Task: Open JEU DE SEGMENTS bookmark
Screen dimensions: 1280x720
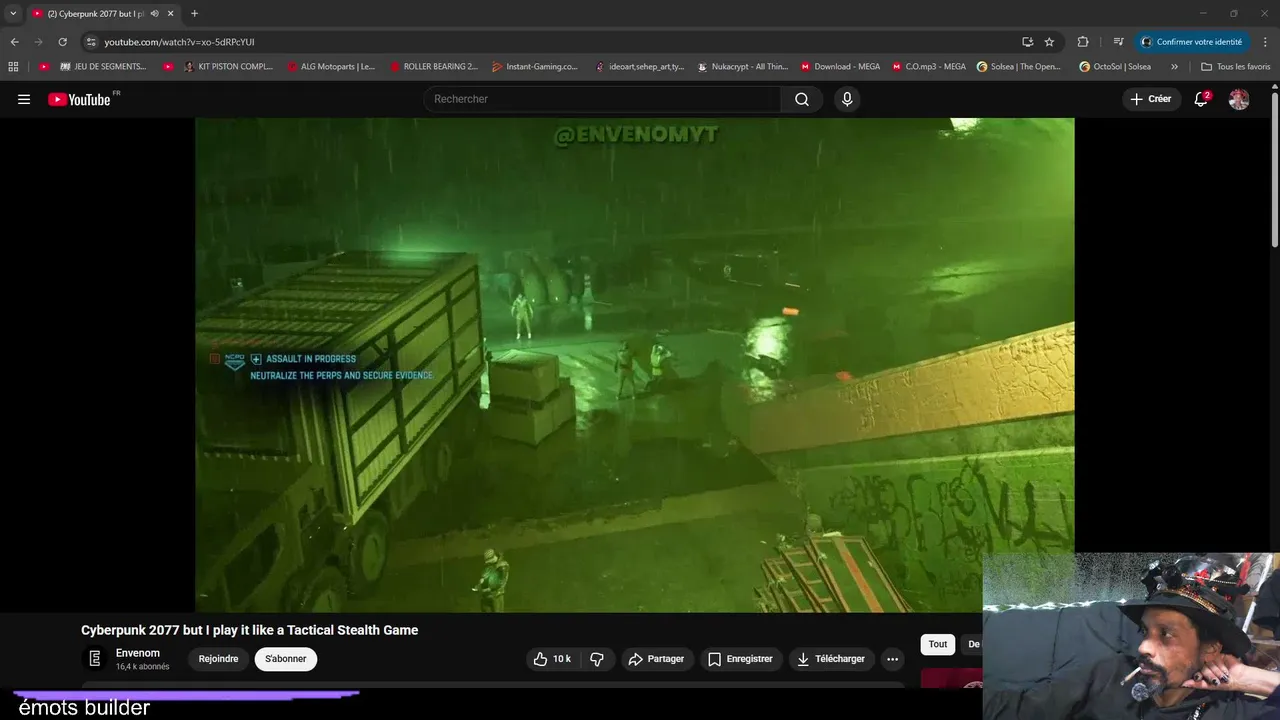Action: click(x=103, y=67)
